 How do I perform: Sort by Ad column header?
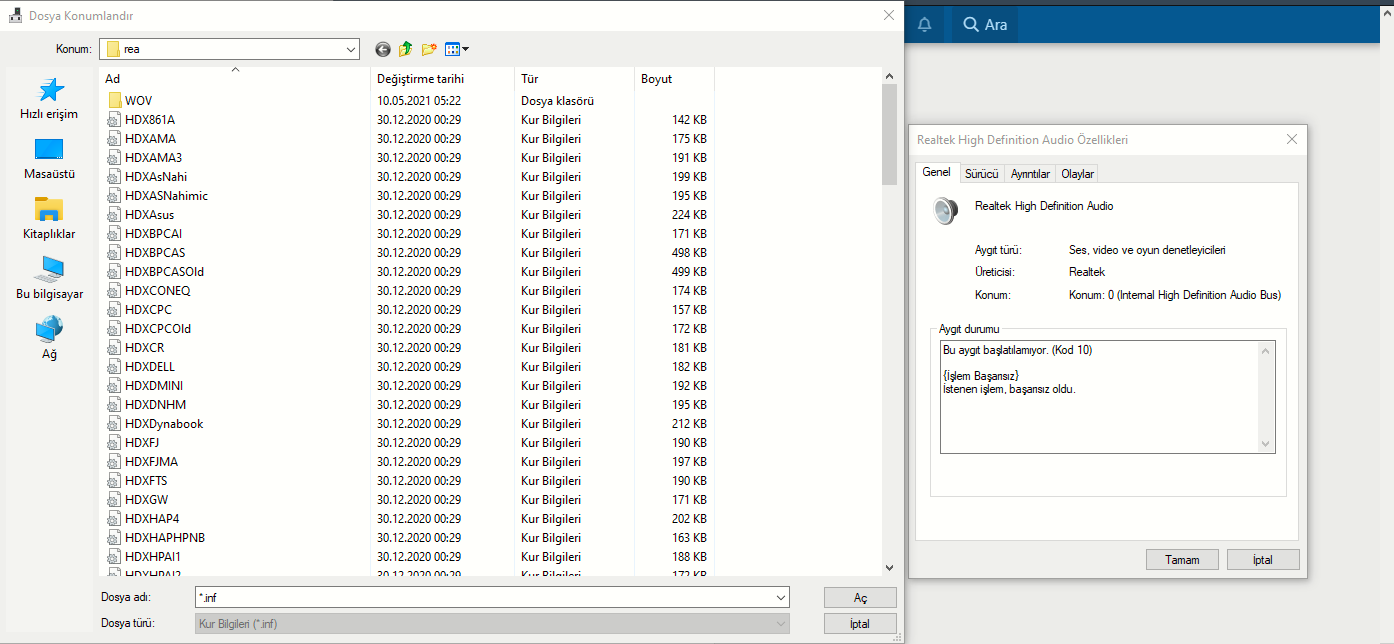(x=236, y=79)
